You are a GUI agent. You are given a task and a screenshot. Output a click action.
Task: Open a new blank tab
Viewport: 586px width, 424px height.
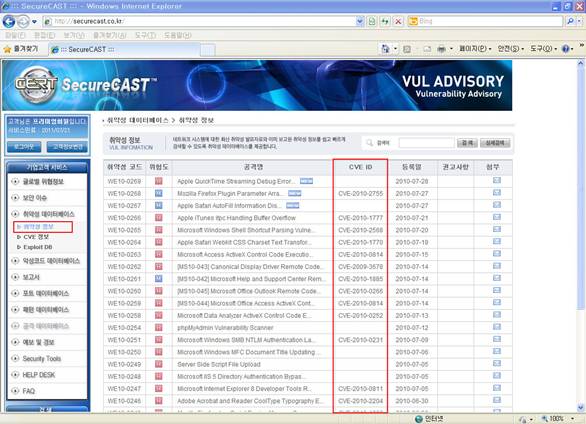[x=208, y=50]
